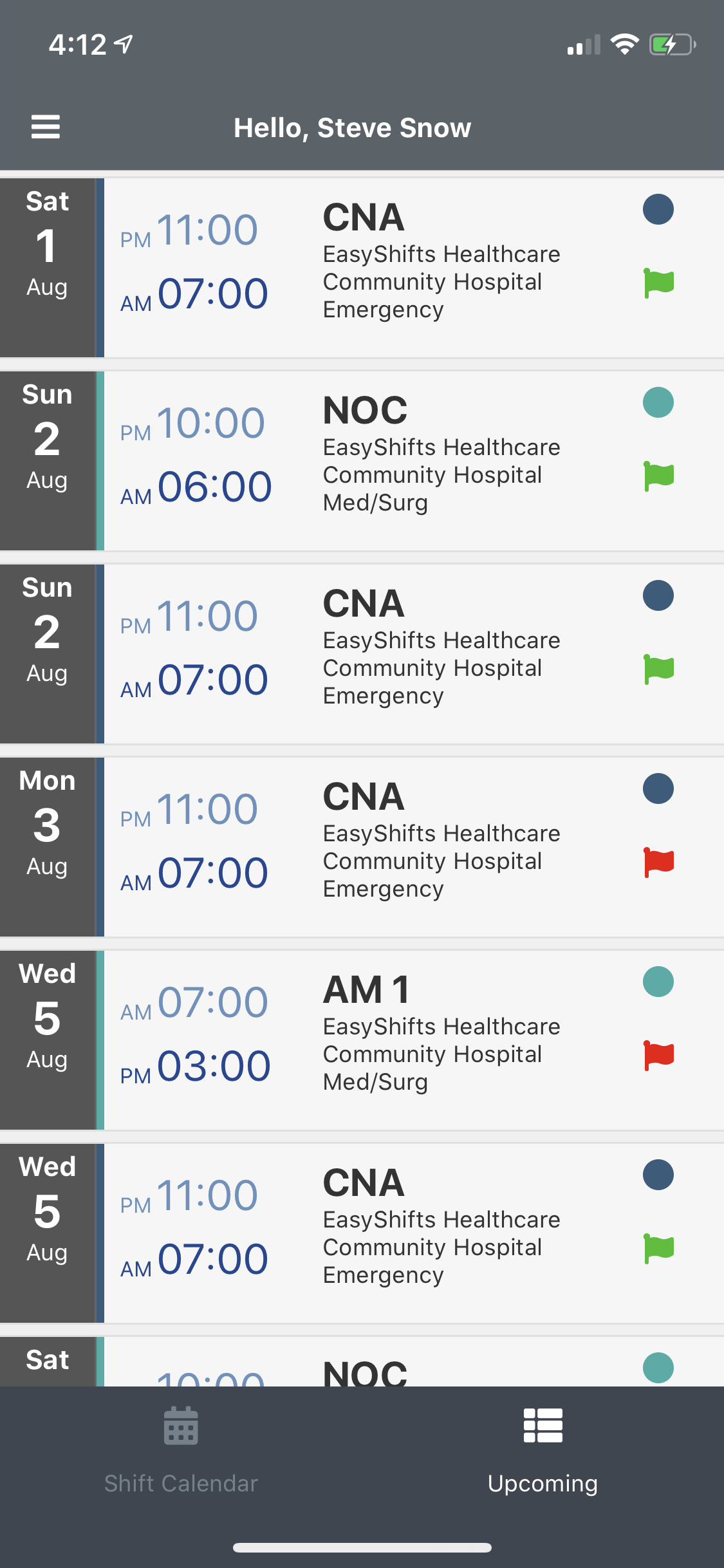Tap navy dot on Sat 1 Aug shift

[658, 209]
